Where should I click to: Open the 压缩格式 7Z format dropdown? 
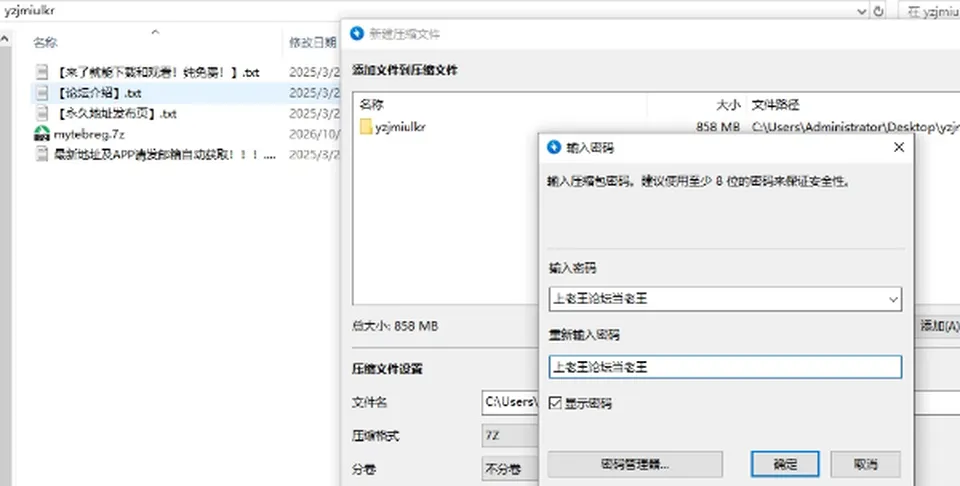pos(510,436)
